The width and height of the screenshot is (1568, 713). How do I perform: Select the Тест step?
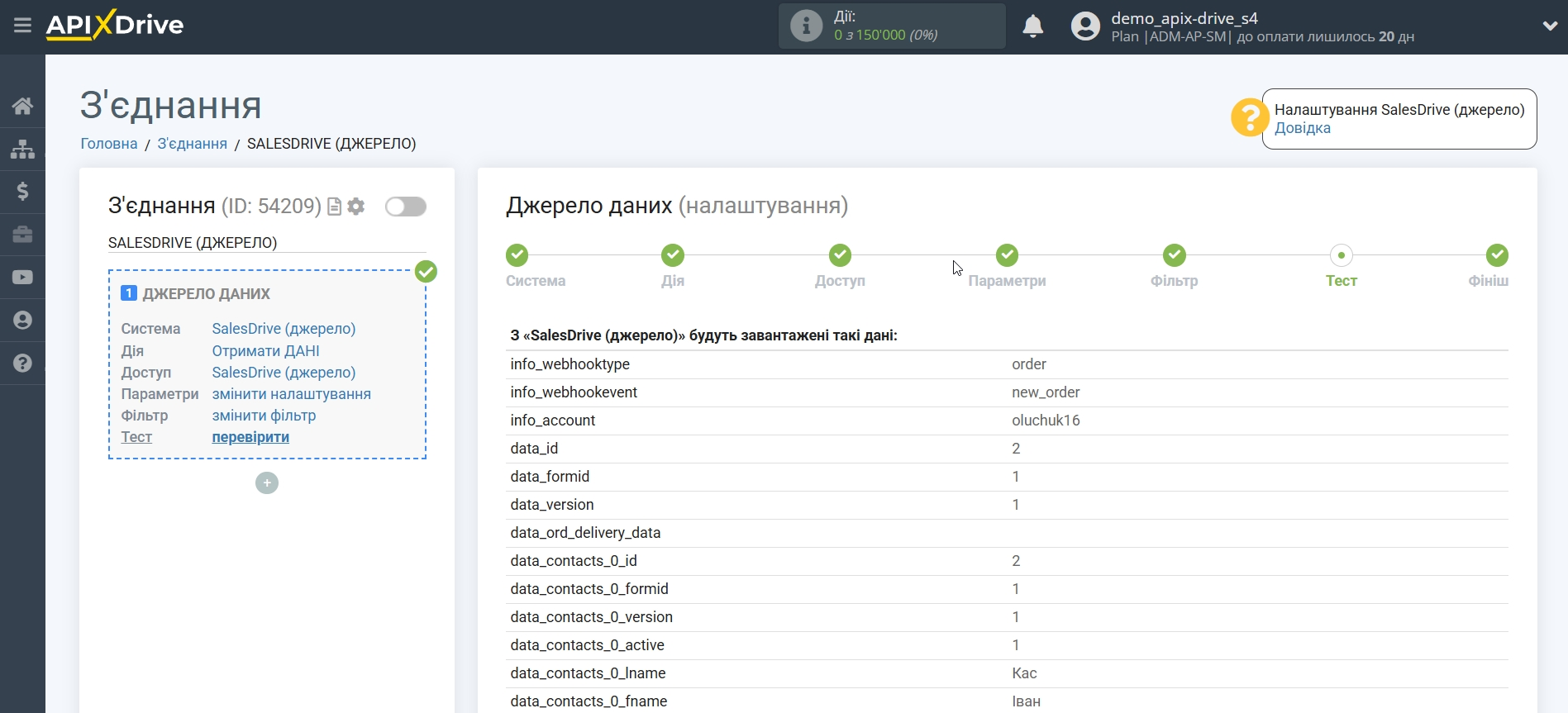pos(1342,255)
